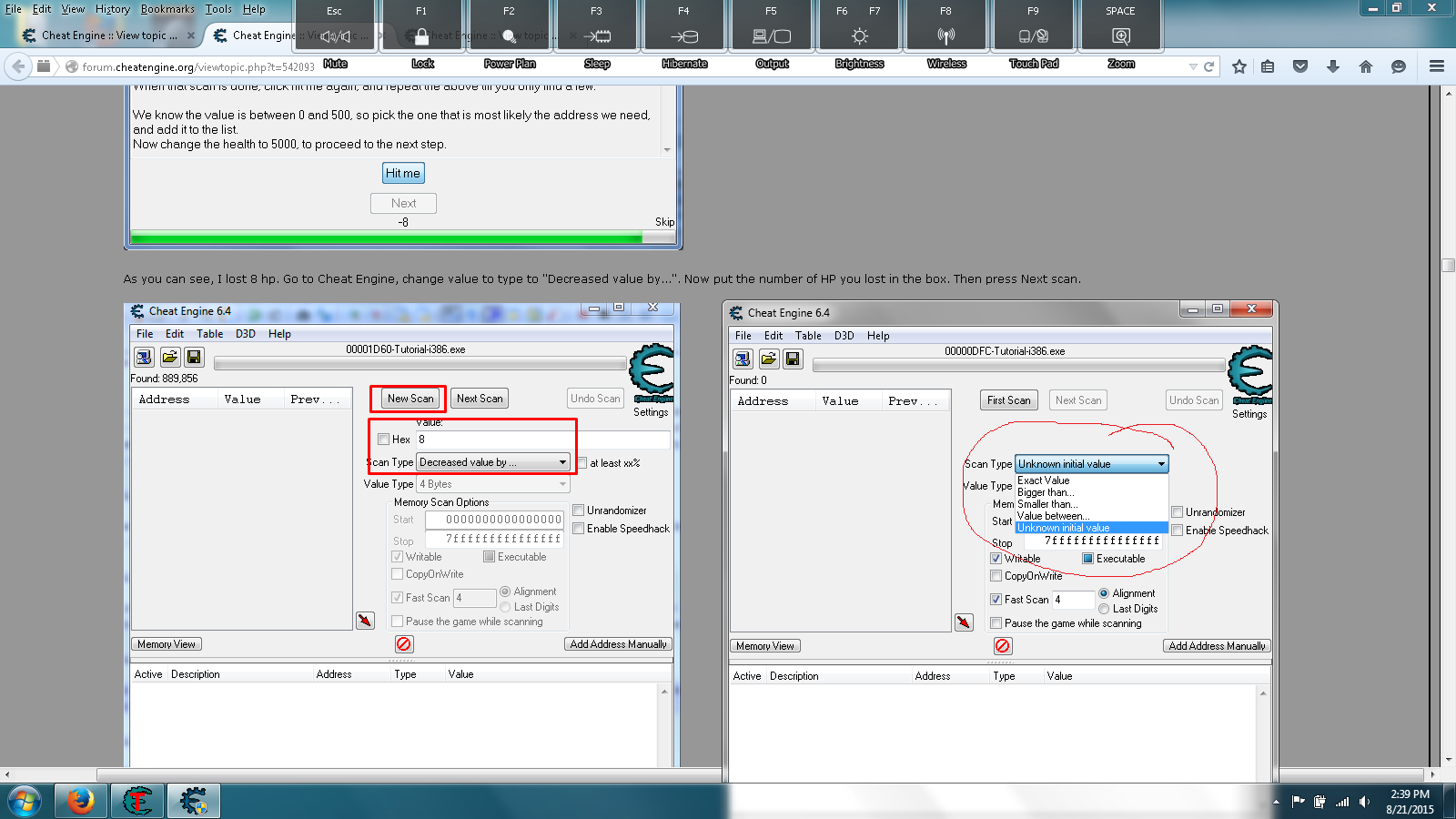Click Add Address Manually
Viewport: 1456px width, 819px height.
tap(618, 643)
